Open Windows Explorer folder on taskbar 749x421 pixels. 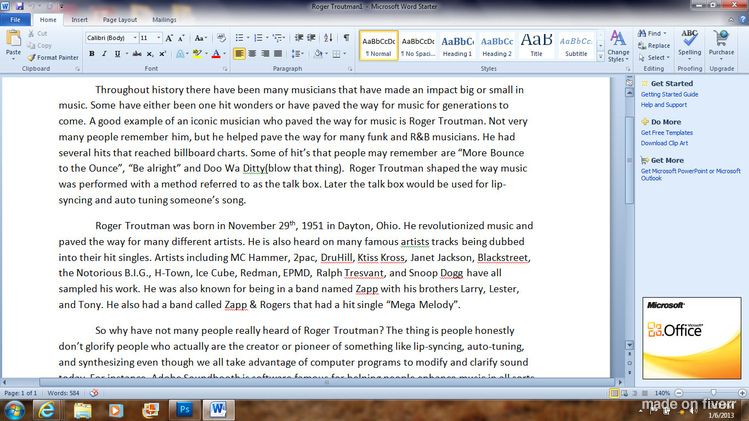point(82,410)
